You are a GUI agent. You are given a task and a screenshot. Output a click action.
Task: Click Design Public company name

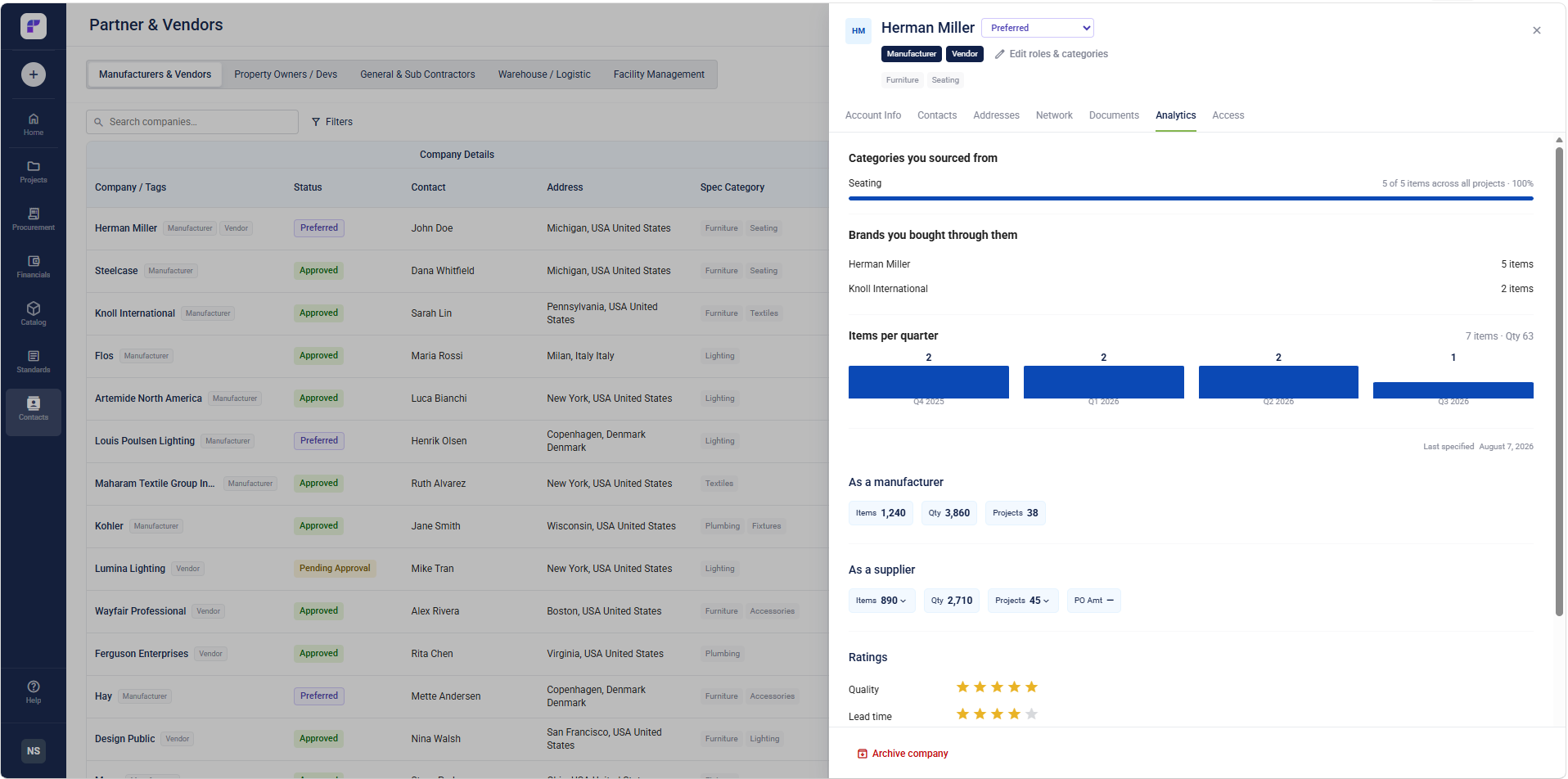pyautogui.click(x=124, y=739)
